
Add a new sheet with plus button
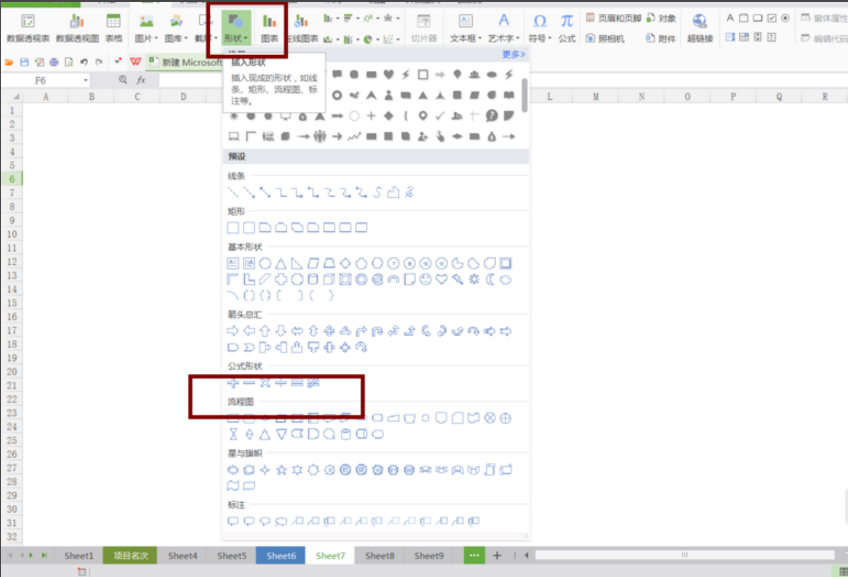tap(497, 555)
